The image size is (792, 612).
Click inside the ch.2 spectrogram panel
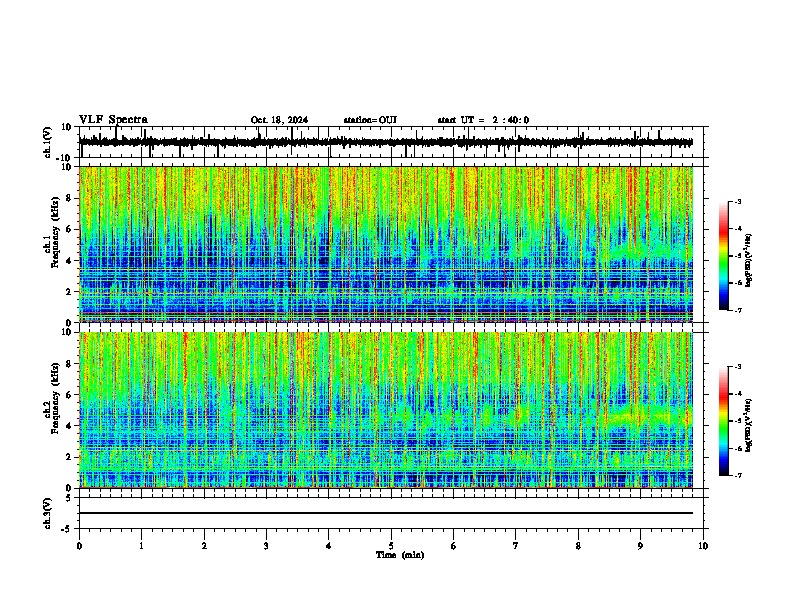[x=385, y=410]
